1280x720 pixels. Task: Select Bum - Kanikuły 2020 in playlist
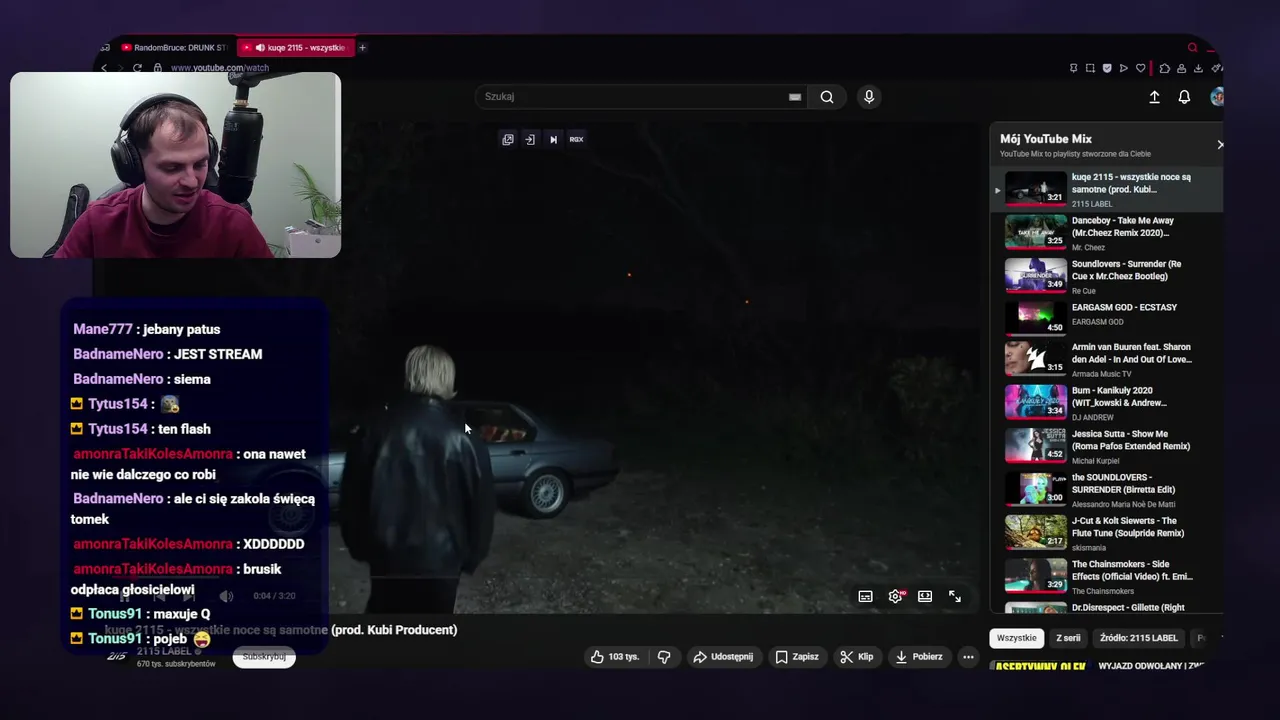point(1107,402)
